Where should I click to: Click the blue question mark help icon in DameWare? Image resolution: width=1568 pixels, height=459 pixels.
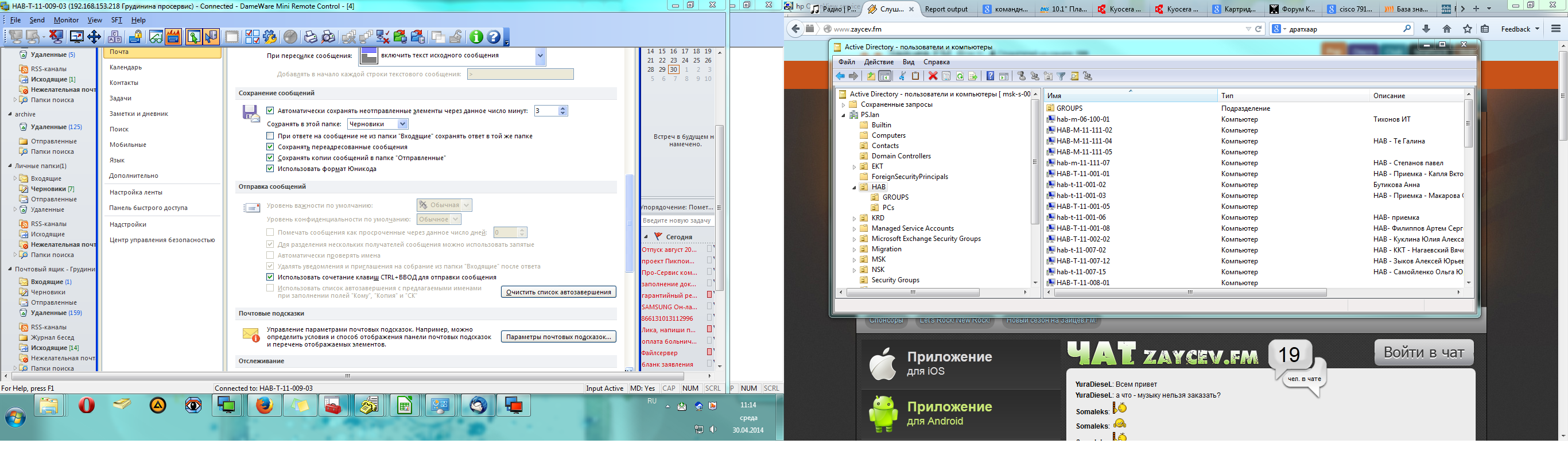(494, 37)
